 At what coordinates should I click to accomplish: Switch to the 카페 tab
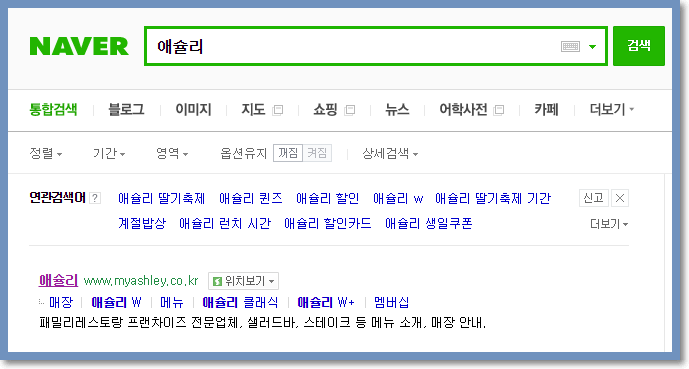pyautogui.click(x=546, y=109)
